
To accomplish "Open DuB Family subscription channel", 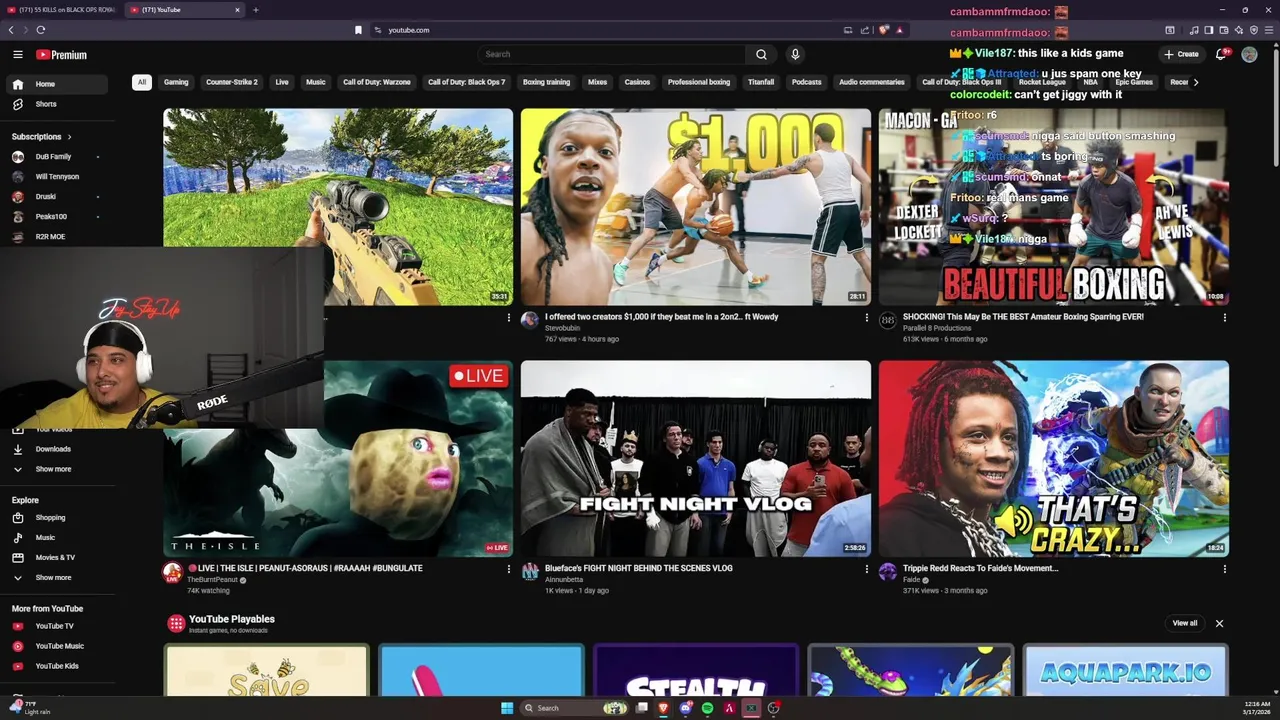I will coord(58,157).
